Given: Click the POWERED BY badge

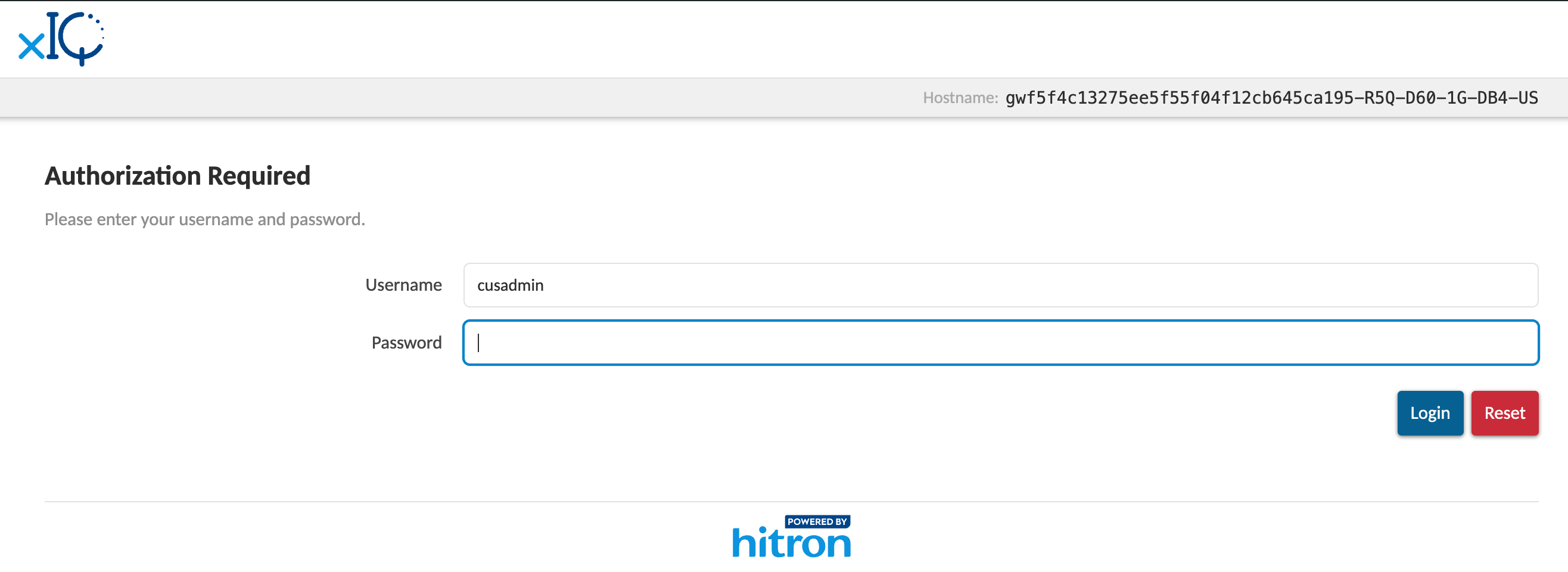Looking at the screenshot, I should (x=817, y=521).
